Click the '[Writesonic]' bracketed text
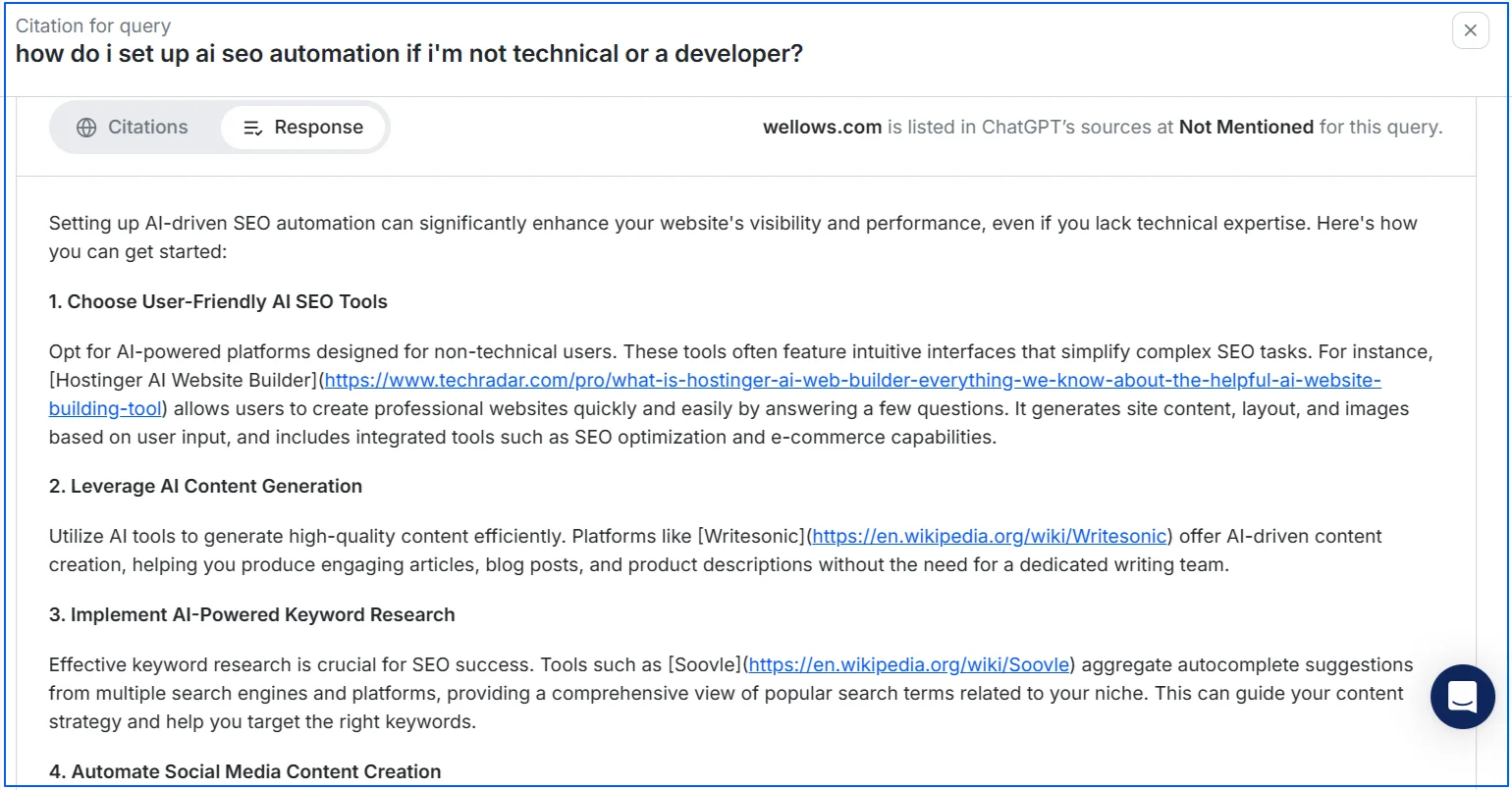 point(751,536)
